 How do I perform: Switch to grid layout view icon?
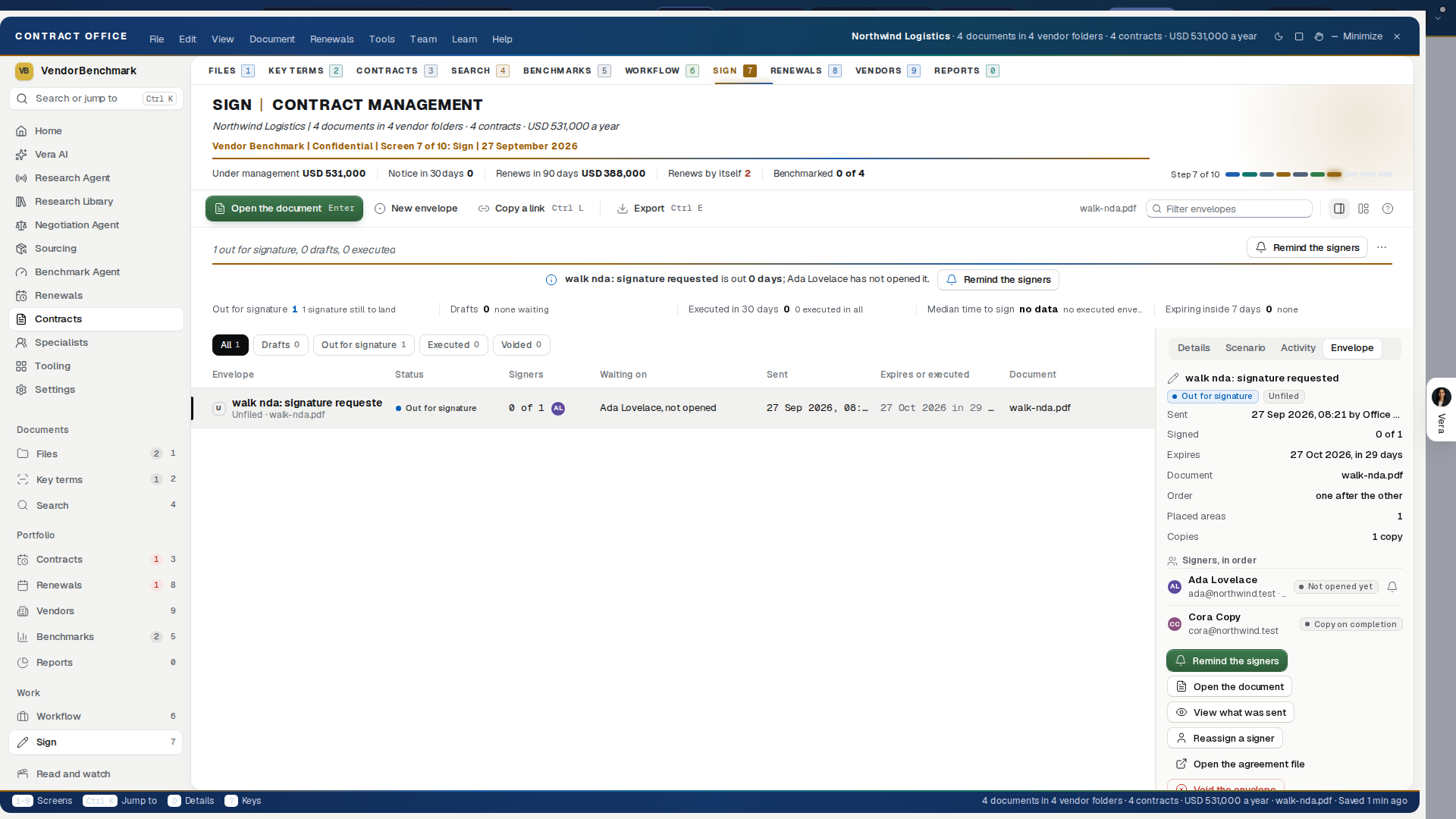click(1363, 209)
